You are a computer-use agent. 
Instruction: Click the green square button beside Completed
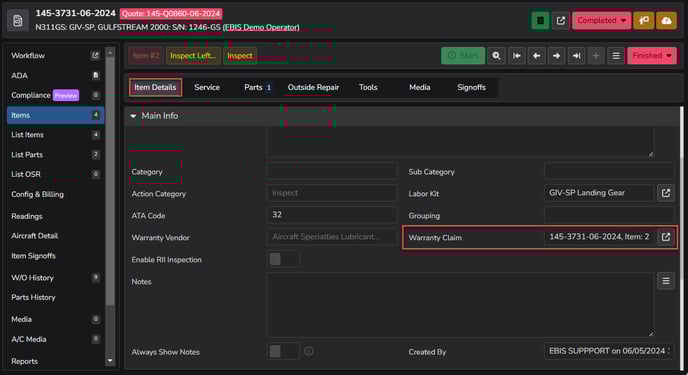pyautogui.click(x=540, y=21)
